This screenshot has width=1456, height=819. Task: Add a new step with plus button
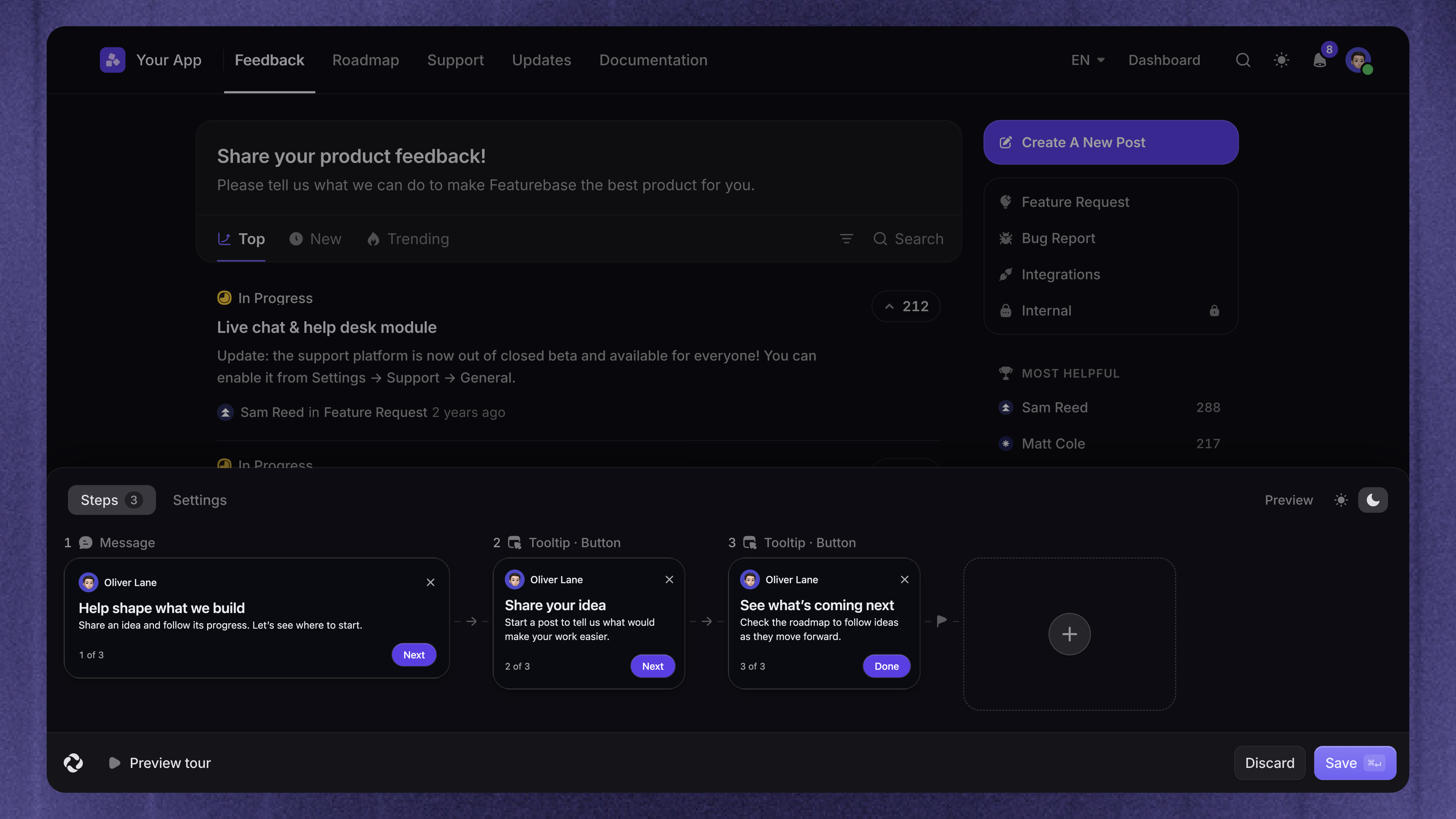[x=1069, y=634]
